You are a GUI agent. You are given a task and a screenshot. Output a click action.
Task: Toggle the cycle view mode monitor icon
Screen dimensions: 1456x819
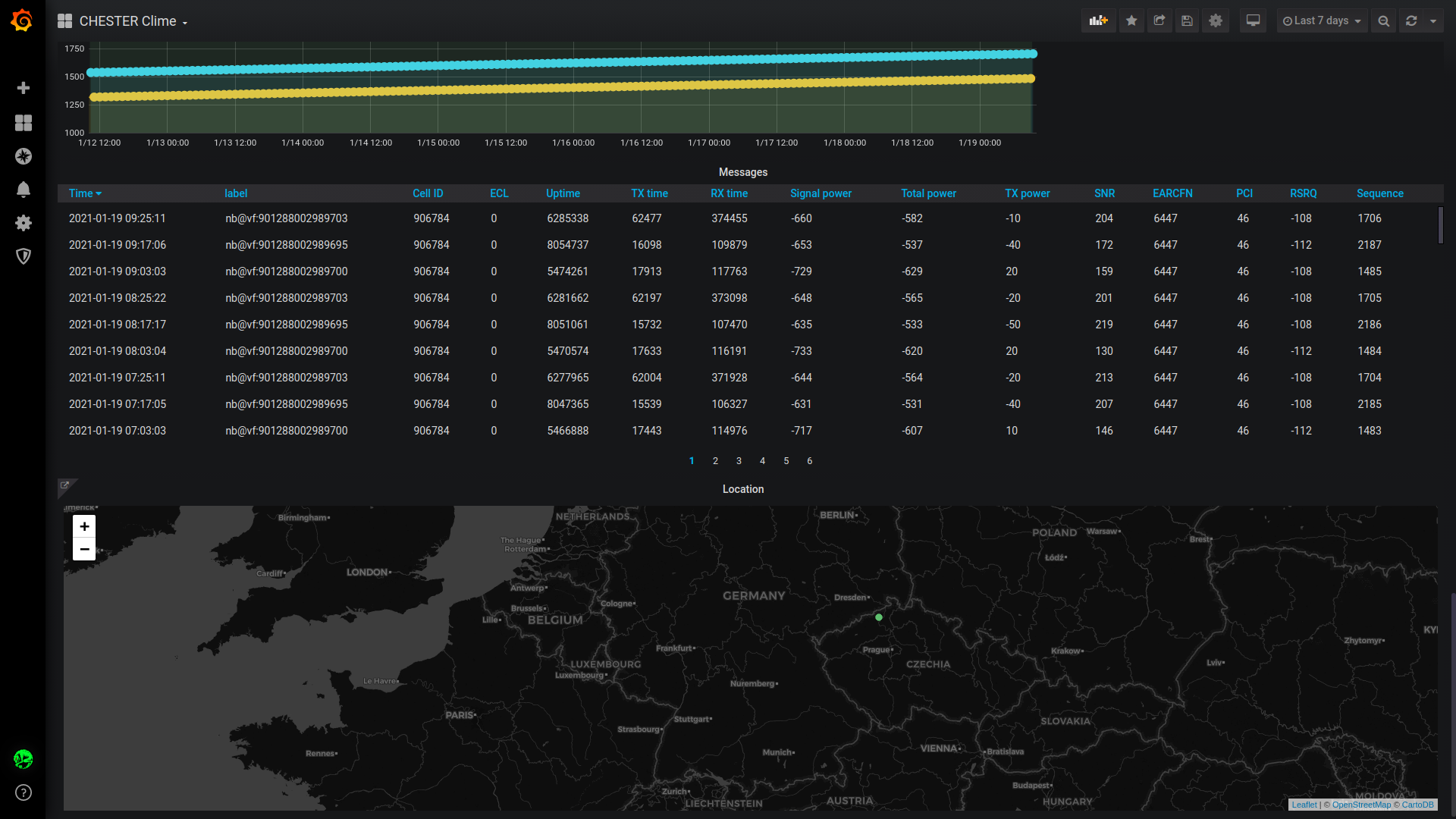pos(1253,21)
